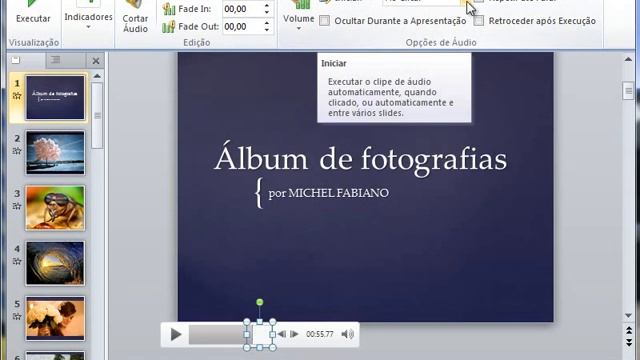Click the audio time display 00:55,77

[x=320, y=334]
